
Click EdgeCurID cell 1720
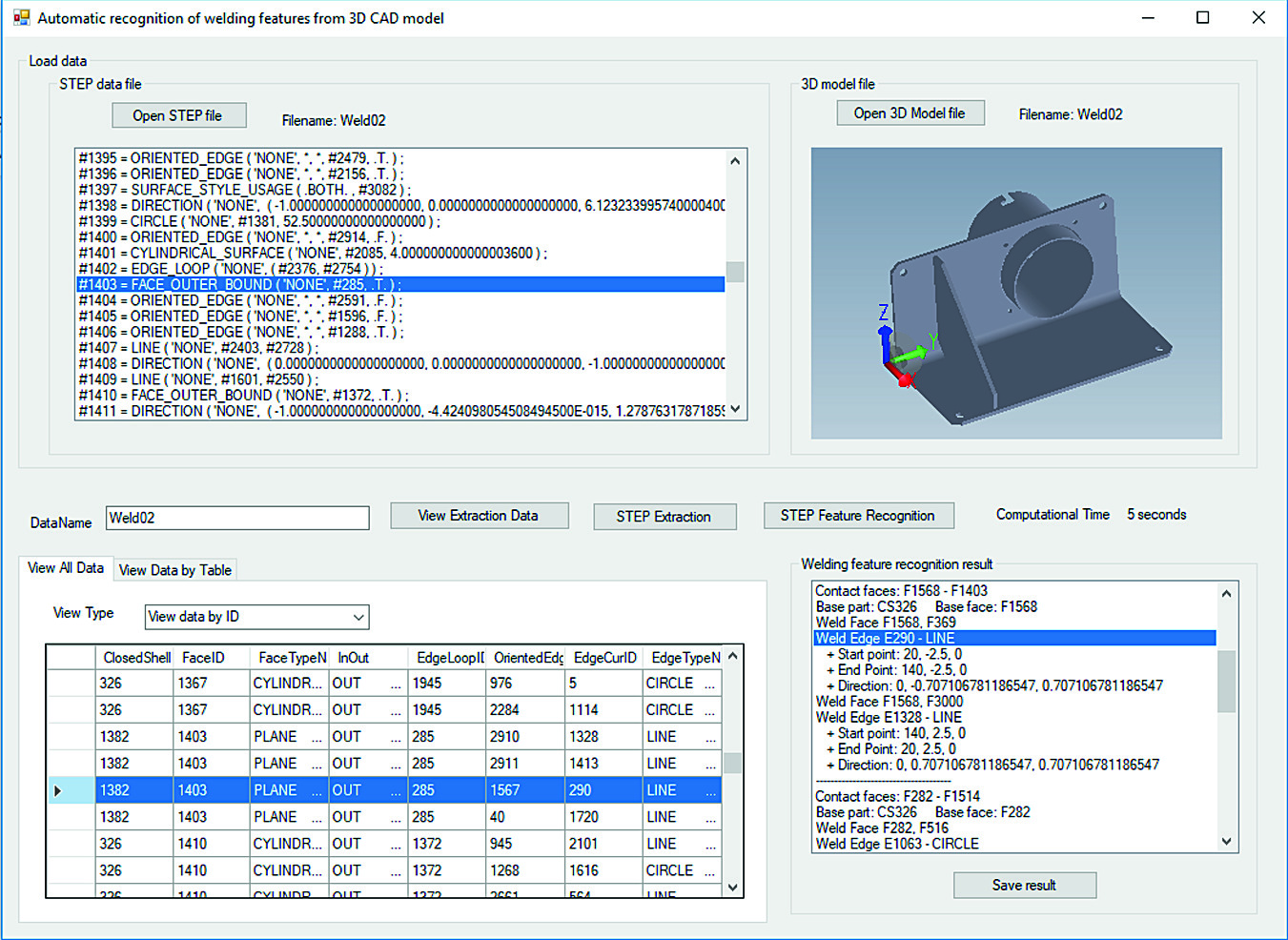click(604, 817)
